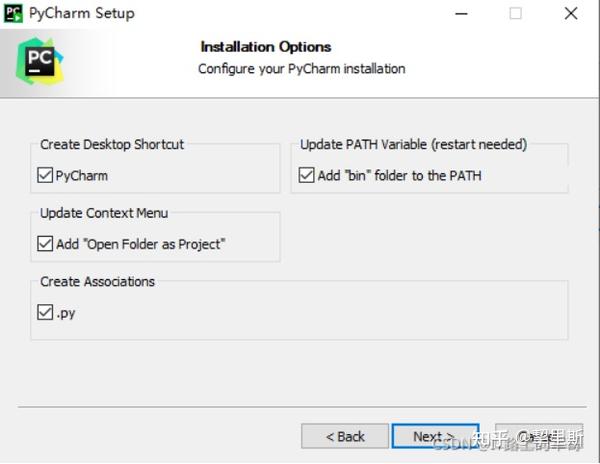Disable Add "Open Folder as Project" option
This screenshot has width=600, height=464.
tap(45, 244)
